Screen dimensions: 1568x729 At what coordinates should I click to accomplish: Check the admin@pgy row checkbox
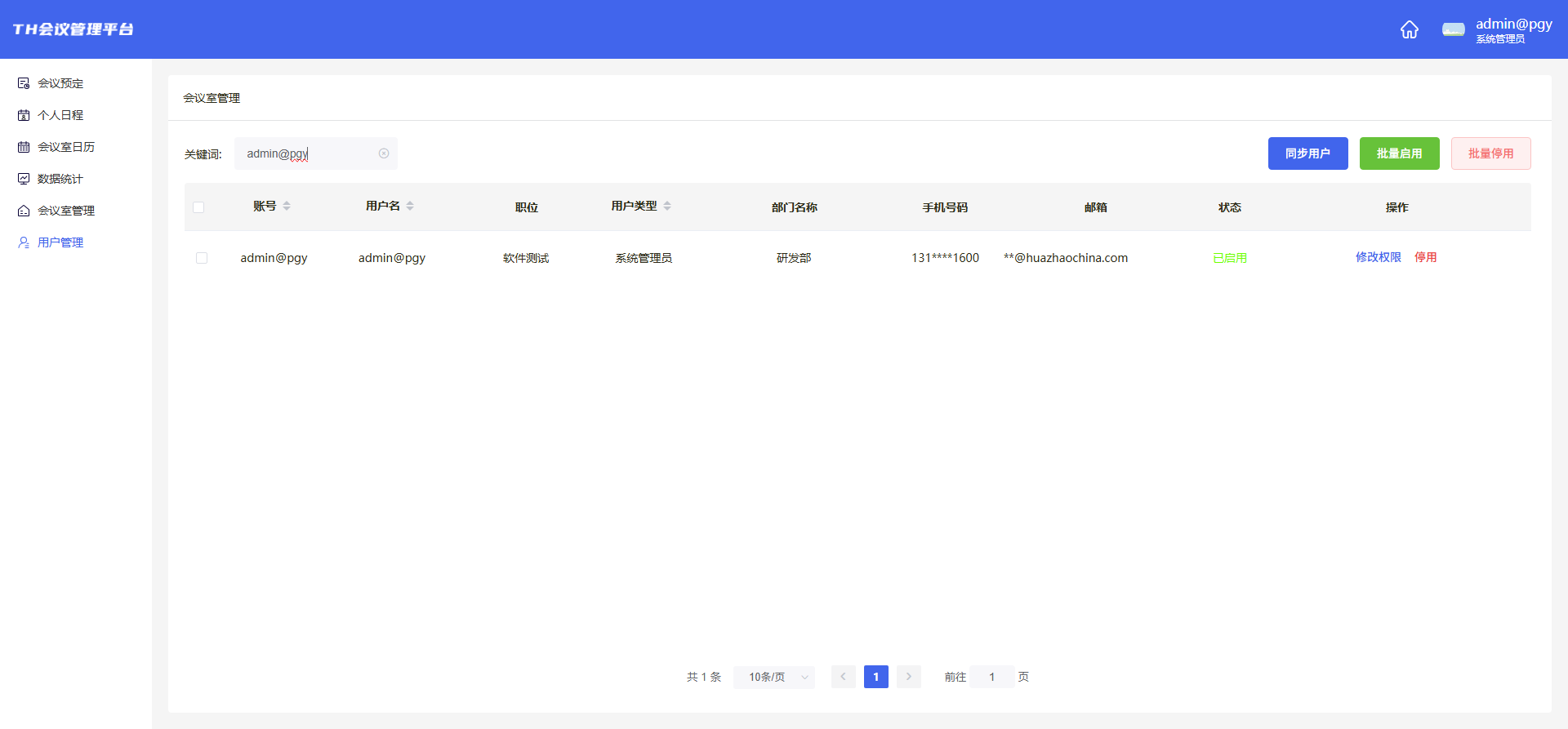202,258
